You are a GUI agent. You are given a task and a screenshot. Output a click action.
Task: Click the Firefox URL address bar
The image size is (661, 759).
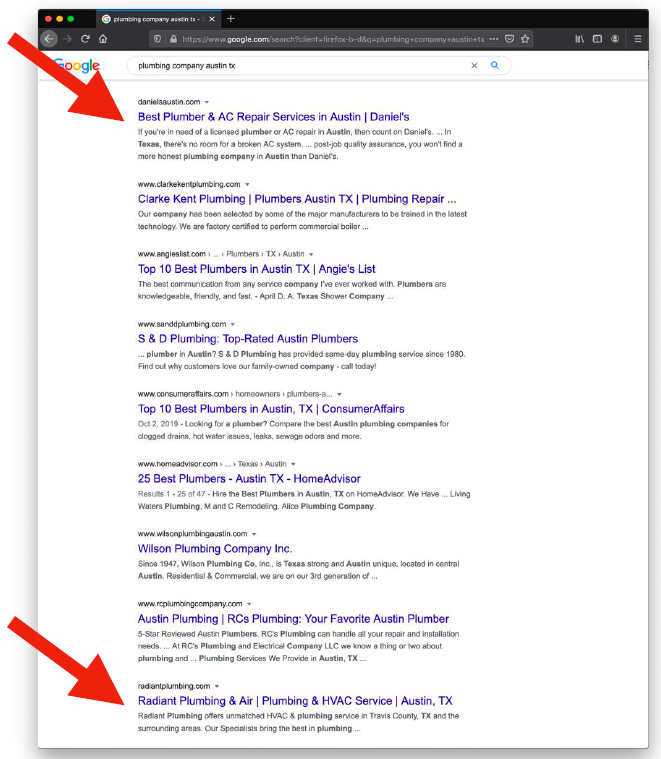point(330,39)
